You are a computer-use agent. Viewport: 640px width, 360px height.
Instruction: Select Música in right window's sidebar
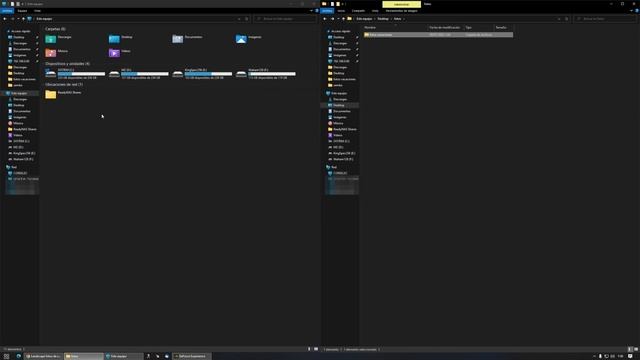click(338, 123)
